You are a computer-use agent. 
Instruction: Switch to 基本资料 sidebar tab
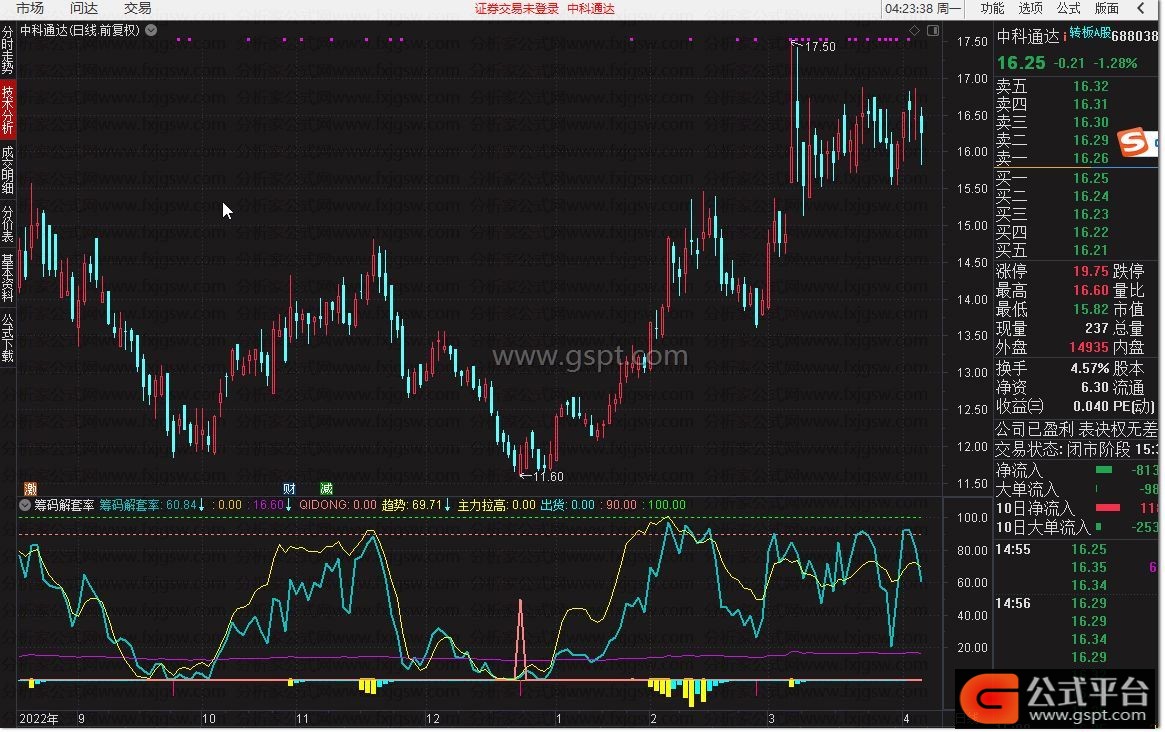tap(7, 277)
